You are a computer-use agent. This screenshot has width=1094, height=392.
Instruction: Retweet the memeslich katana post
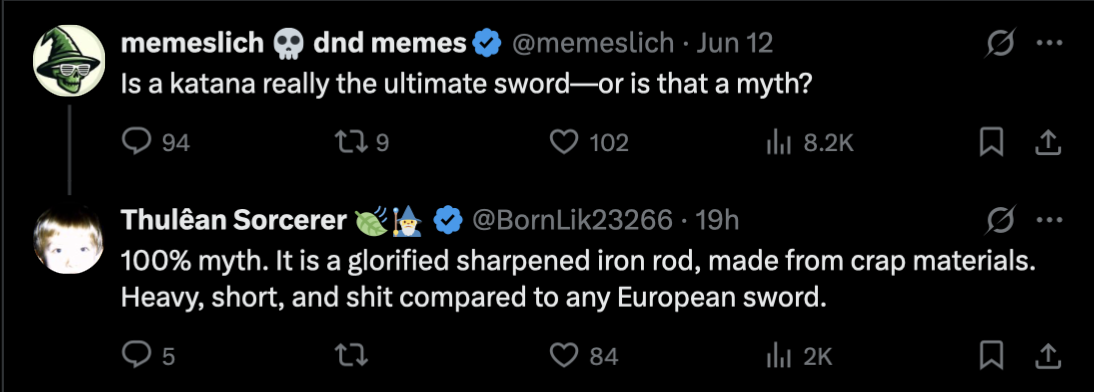[349, 143]
